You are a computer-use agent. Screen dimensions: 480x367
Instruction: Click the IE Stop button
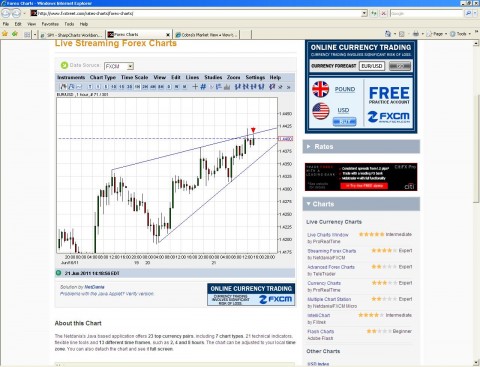pyautogui.click(x=384, y=13)
